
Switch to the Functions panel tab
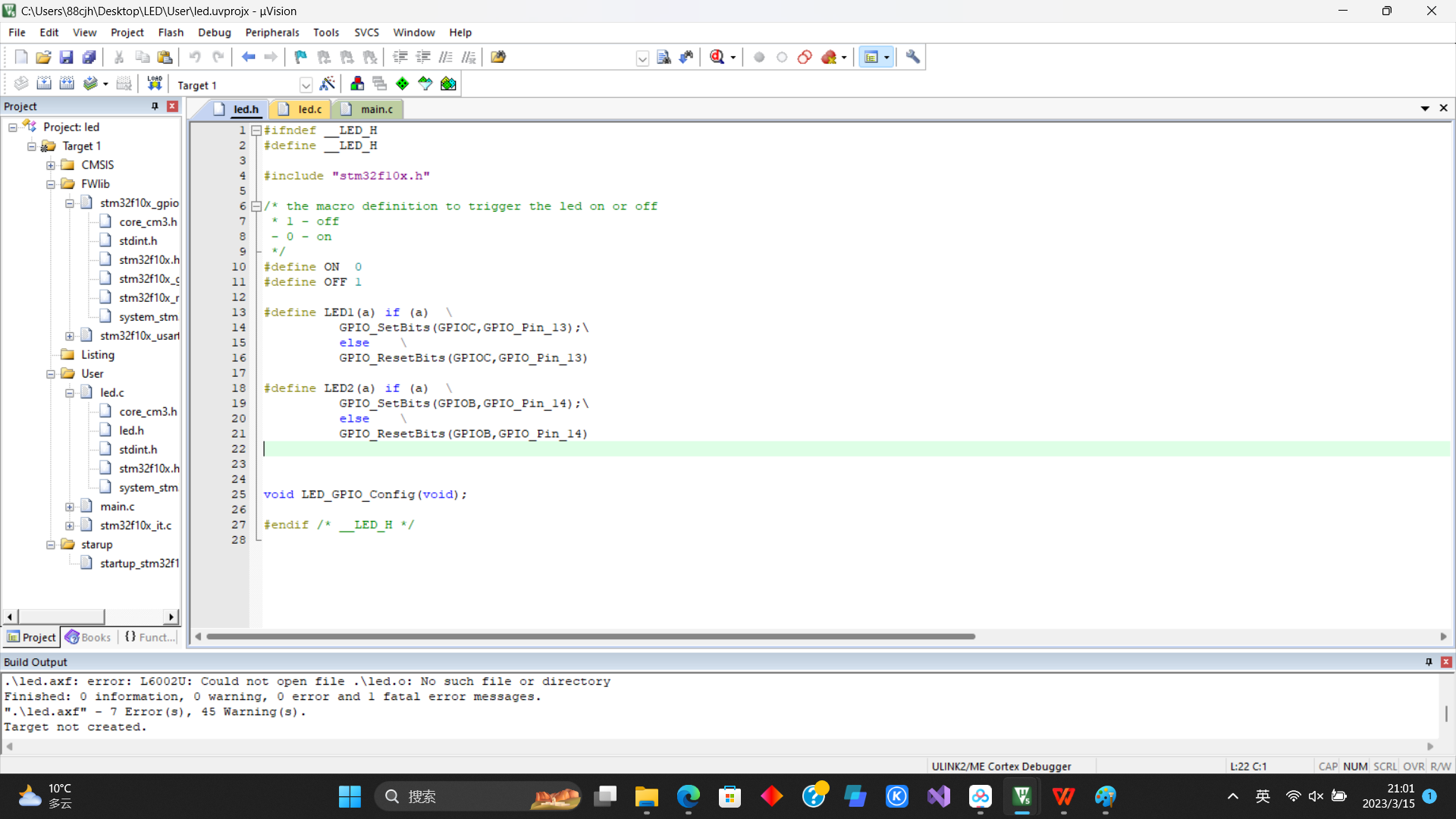point(149,637)
